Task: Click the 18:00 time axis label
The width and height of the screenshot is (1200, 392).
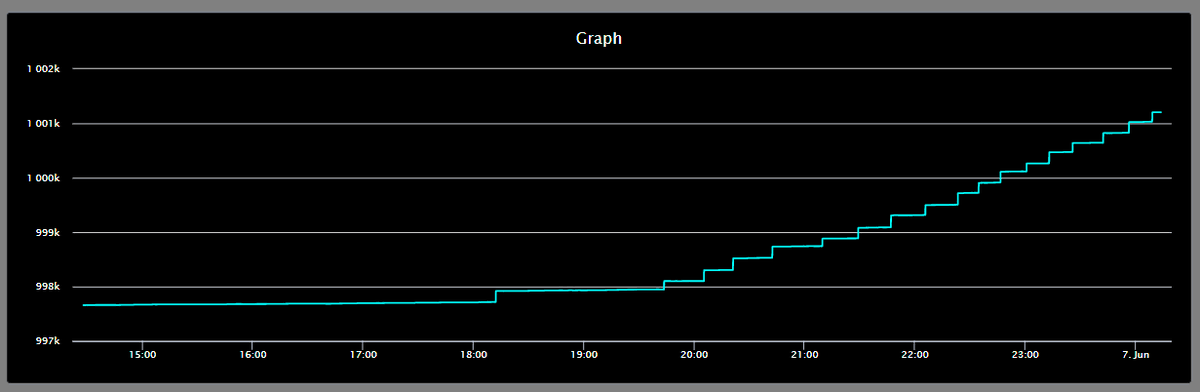Action: coord(473,354)
